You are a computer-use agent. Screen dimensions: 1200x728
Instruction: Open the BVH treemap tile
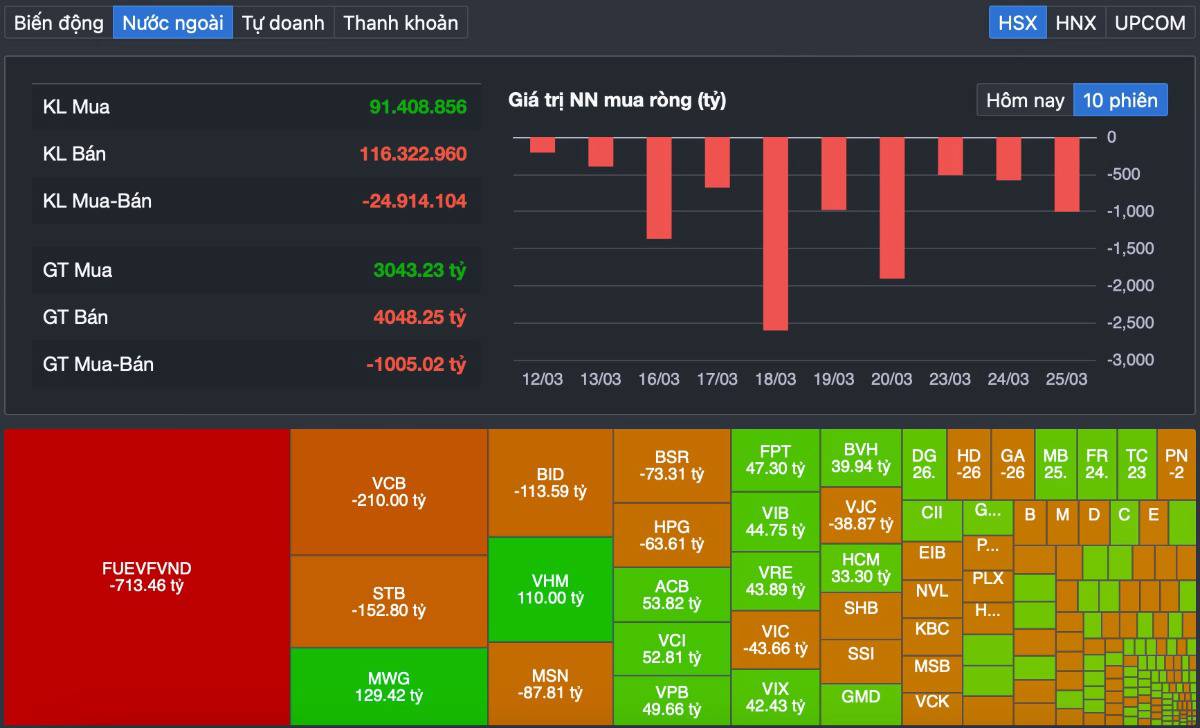pos(860,458)
